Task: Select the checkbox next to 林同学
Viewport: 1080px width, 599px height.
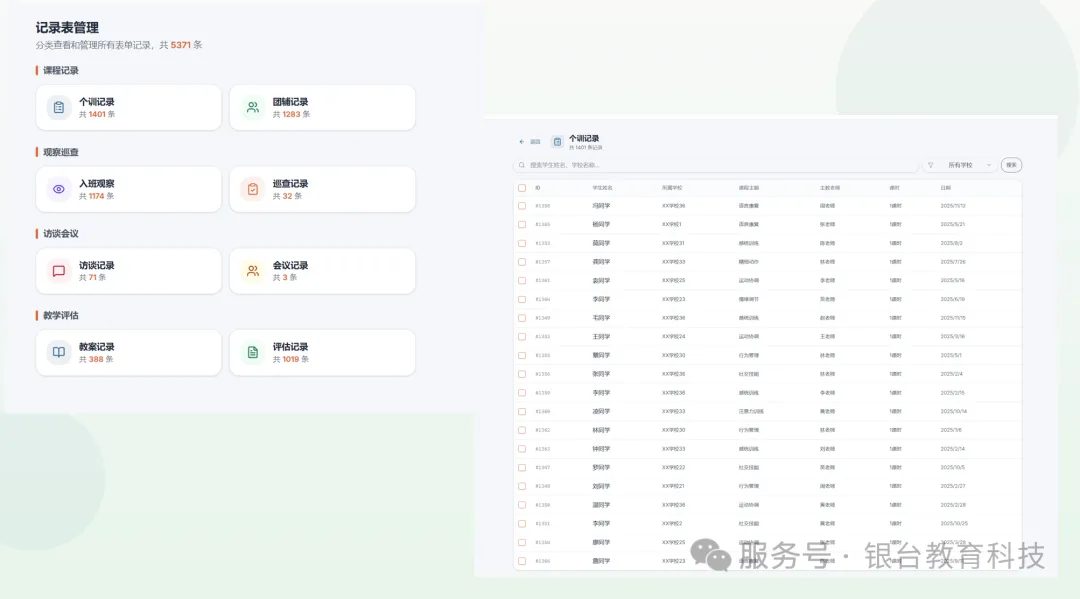Action: [x=522, y=430]
